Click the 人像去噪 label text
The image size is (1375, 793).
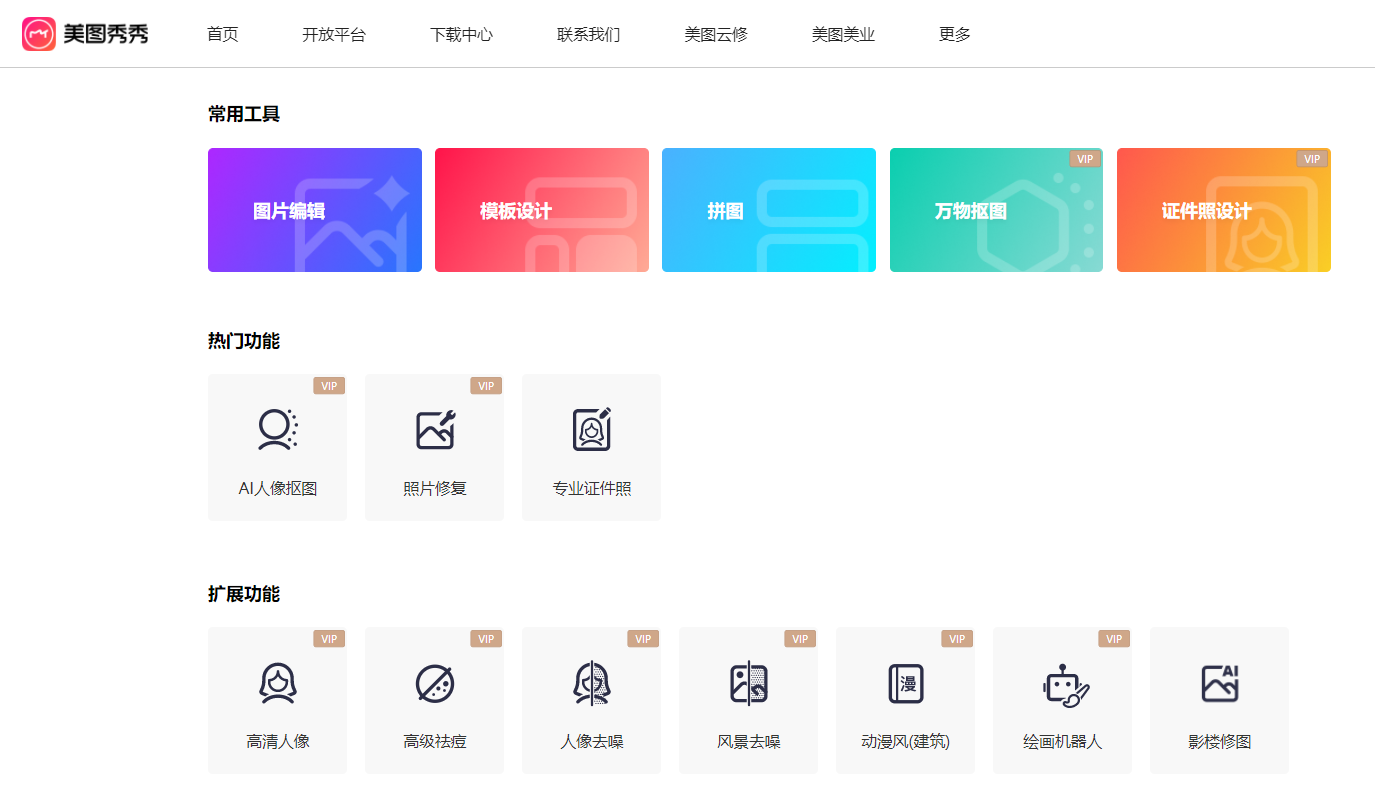pyautogui.click(x=592, y=742)
